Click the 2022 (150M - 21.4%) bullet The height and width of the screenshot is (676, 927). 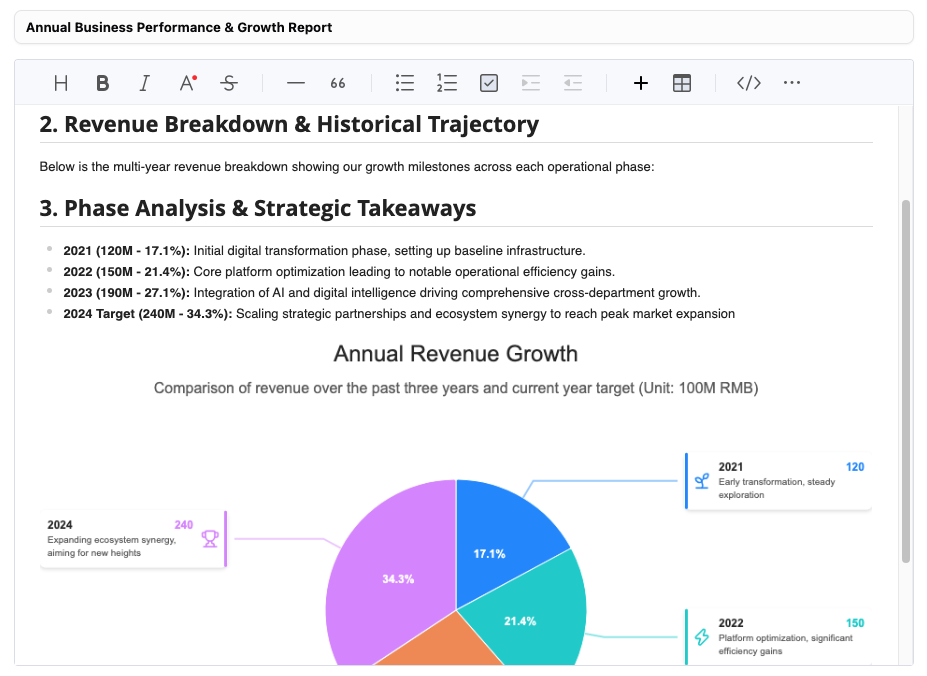[x=339, y=271]
